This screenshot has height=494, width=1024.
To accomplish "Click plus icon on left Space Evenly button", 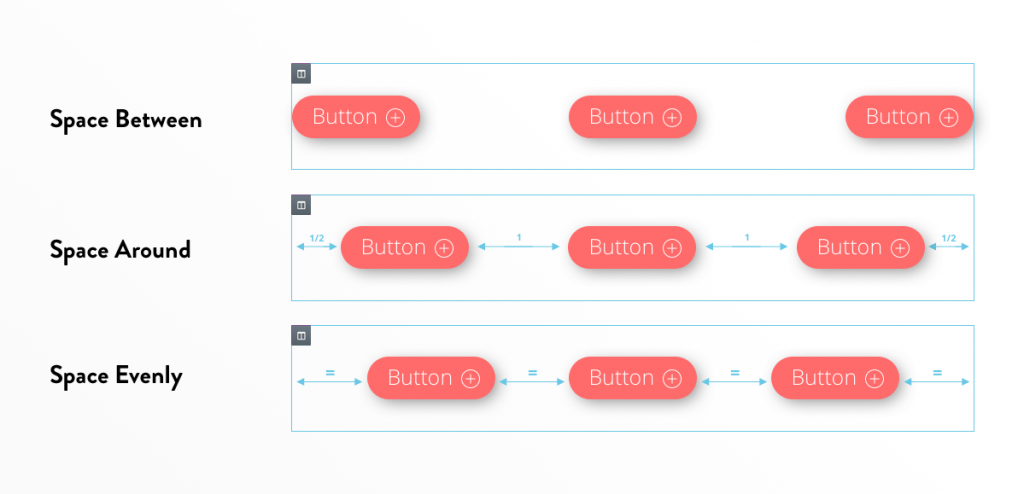I will pyautogui.click(x=471, y=379).
